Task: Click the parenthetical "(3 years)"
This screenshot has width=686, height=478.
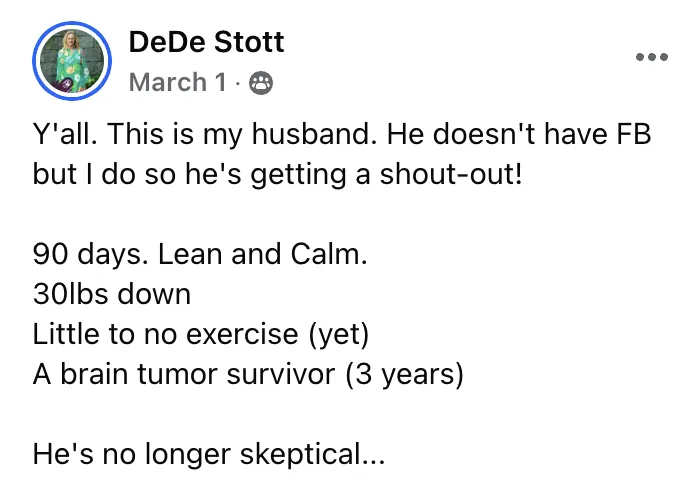Action: pos(405,375)
